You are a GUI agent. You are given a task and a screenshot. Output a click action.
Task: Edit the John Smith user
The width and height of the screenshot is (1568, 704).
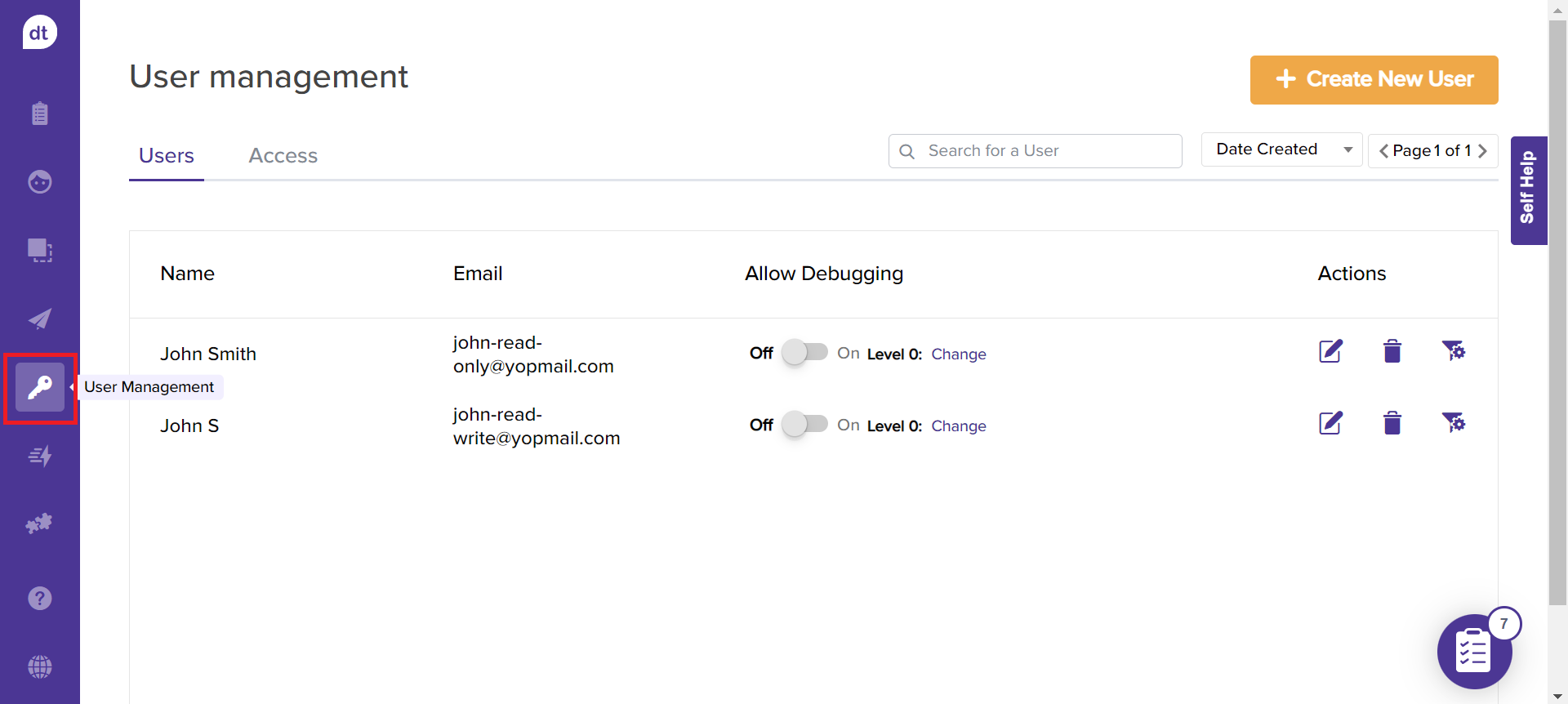click(x=1330, y=352)
